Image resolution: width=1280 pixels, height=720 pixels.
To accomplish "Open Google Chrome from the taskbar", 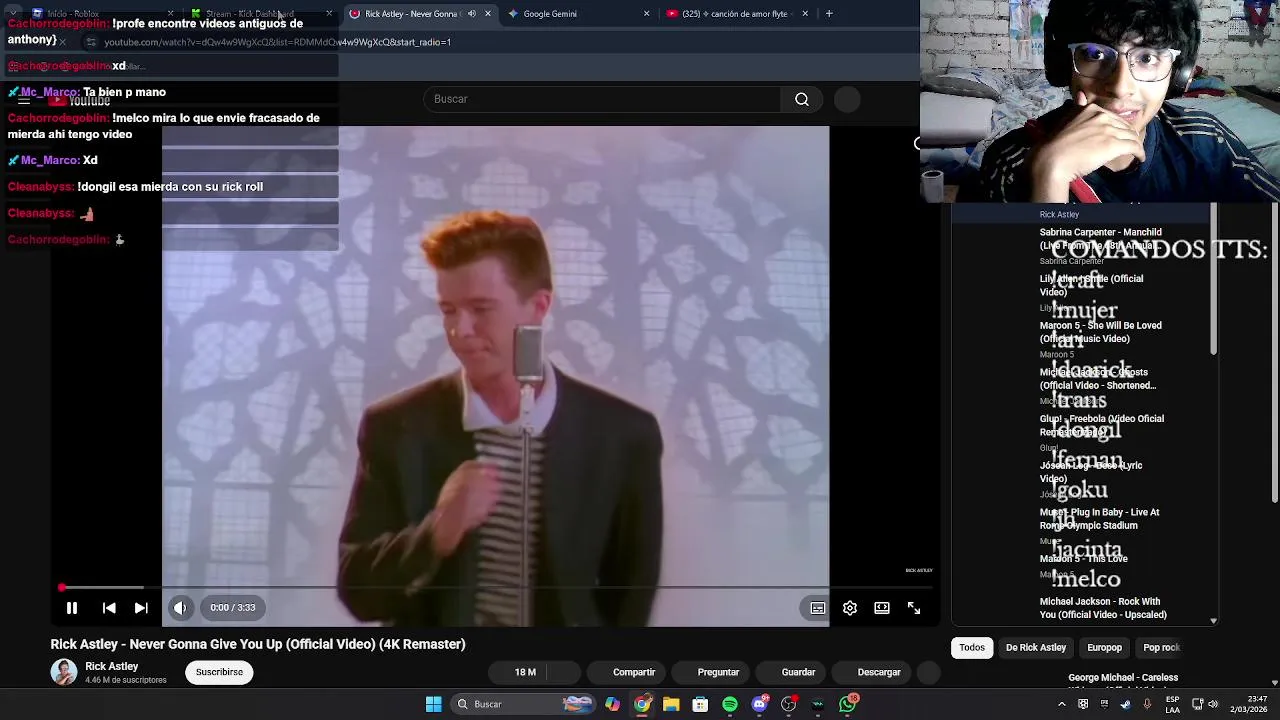I will point(642,704).
